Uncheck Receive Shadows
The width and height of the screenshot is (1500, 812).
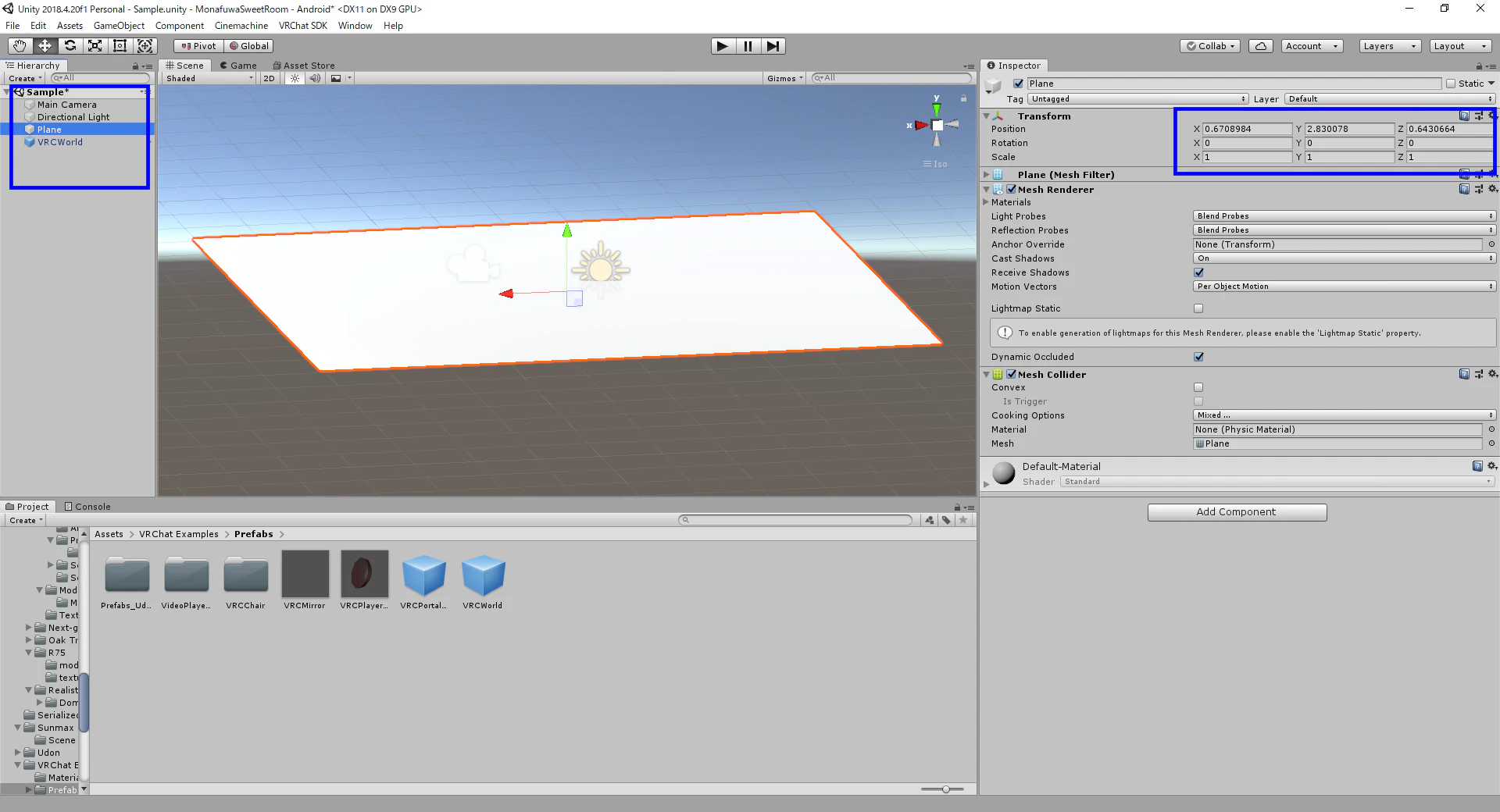tap(1198, 272)
